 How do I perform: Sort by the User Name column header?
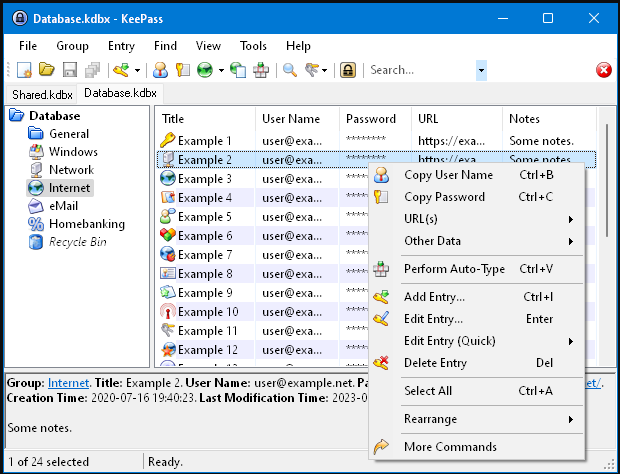pos(297,119)
